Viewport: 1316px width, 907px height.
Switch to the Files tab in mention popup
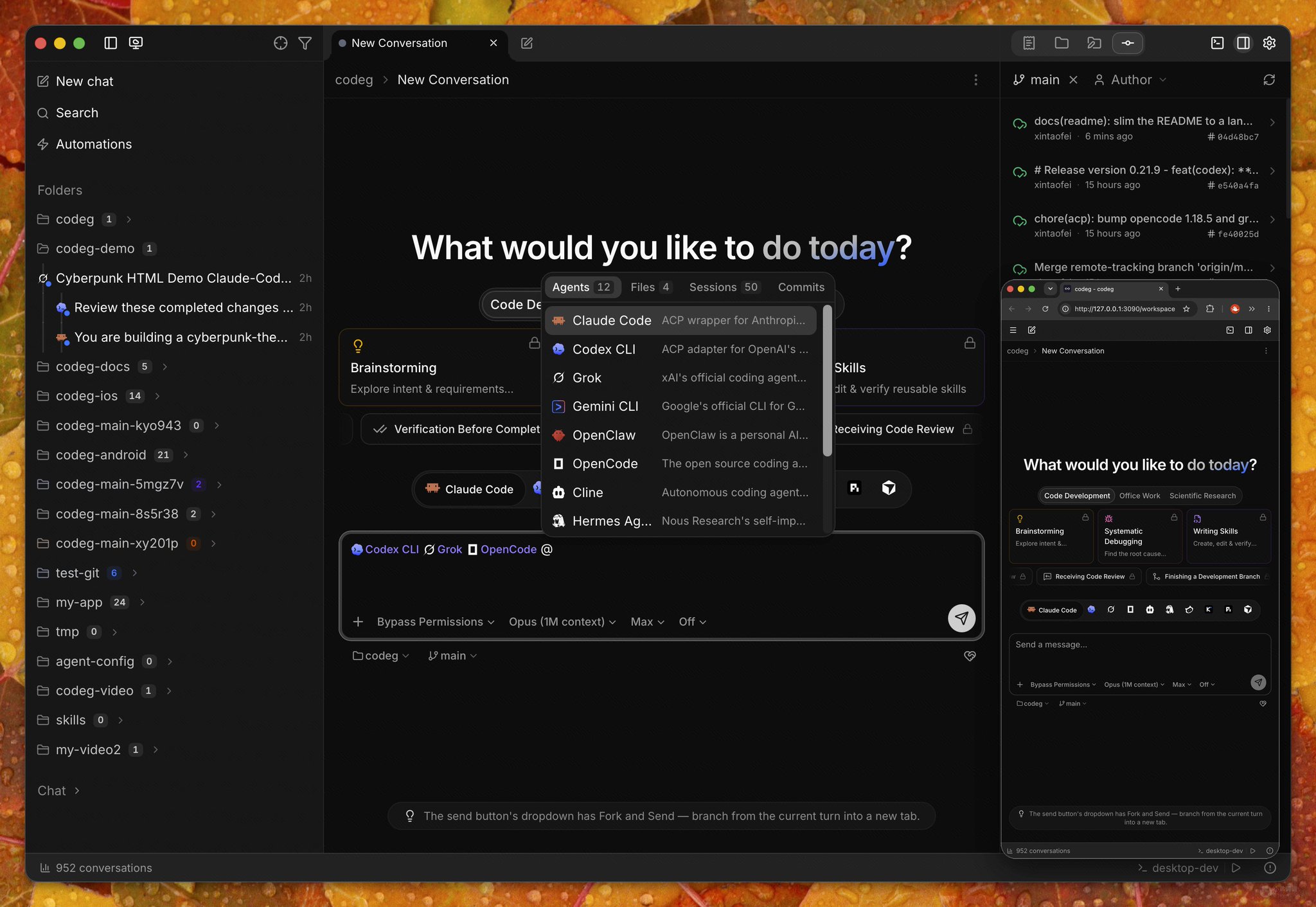(x=650, y=287)
